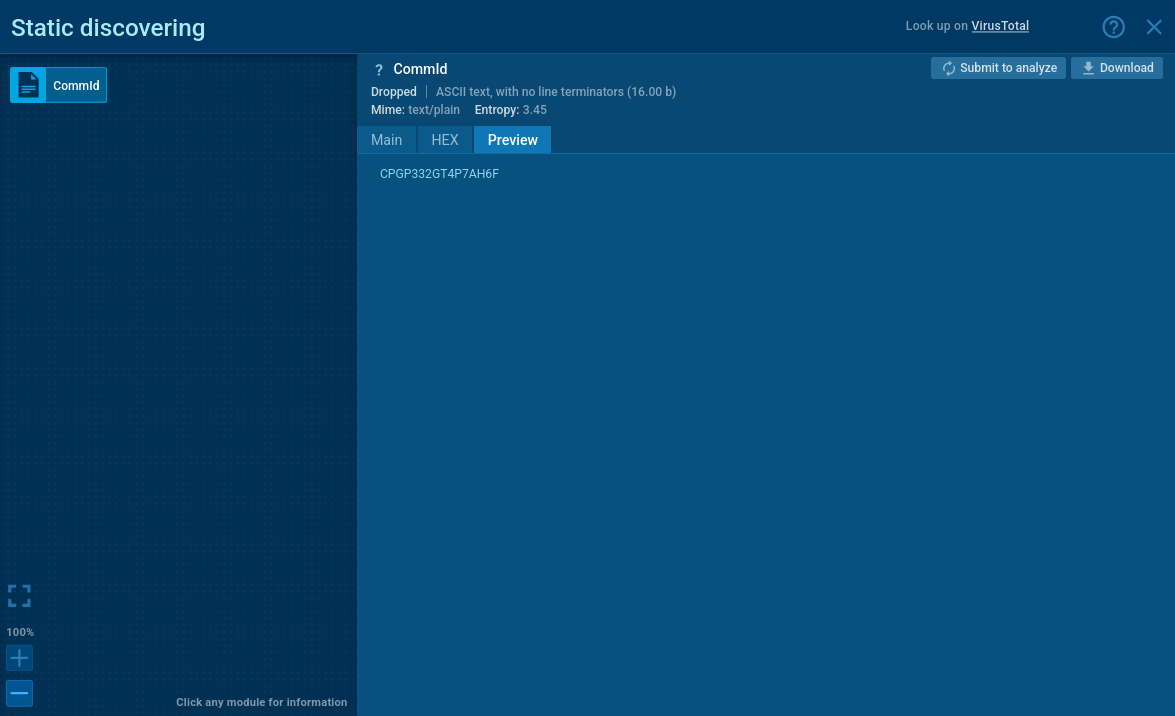Select the Preview tab
Screen dimensions: 1175x716
tap(512, 140)
